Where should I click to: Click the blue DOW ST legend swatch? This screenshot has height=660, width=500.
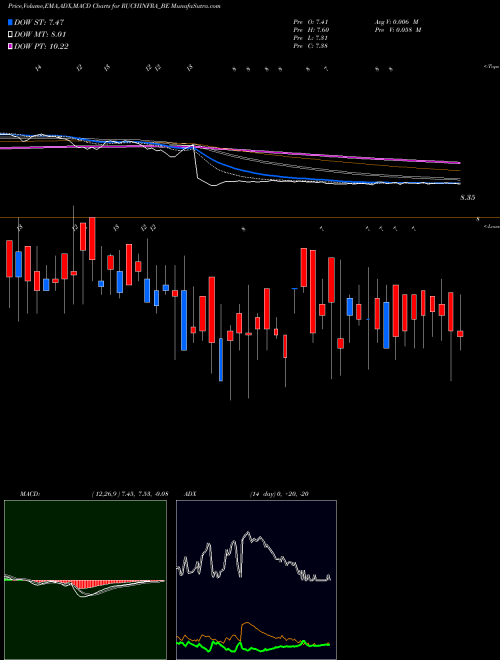click(10, 22)
